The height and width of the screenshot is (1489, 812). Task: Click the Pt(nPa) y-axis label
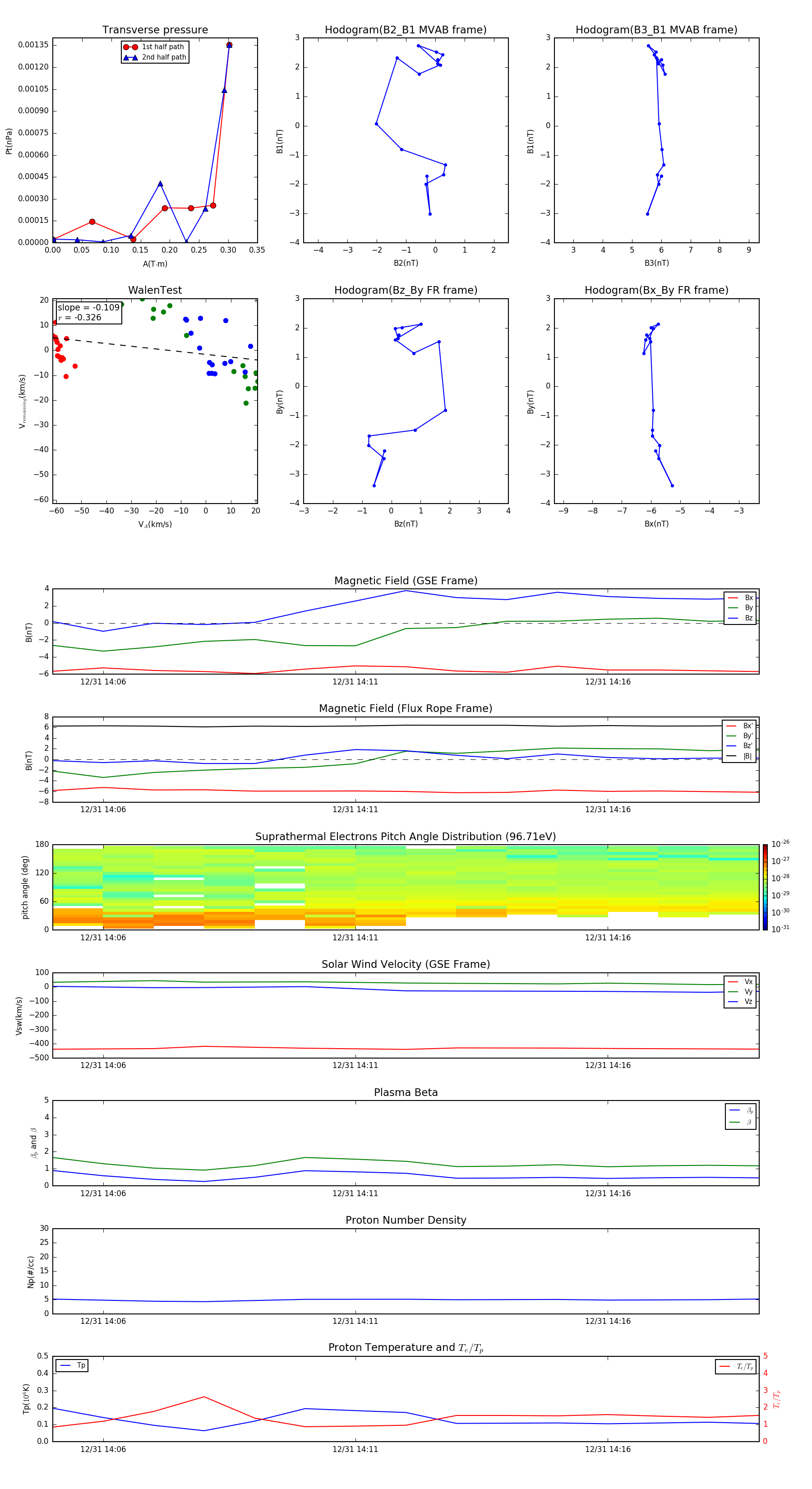click(x=9, y=141)
